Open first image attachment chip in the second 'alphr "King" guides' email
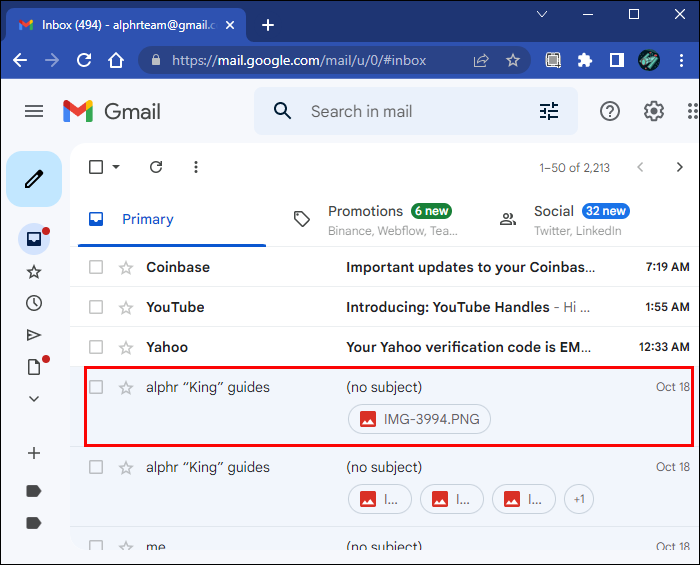700x565 pixels. tap(380, 499)
